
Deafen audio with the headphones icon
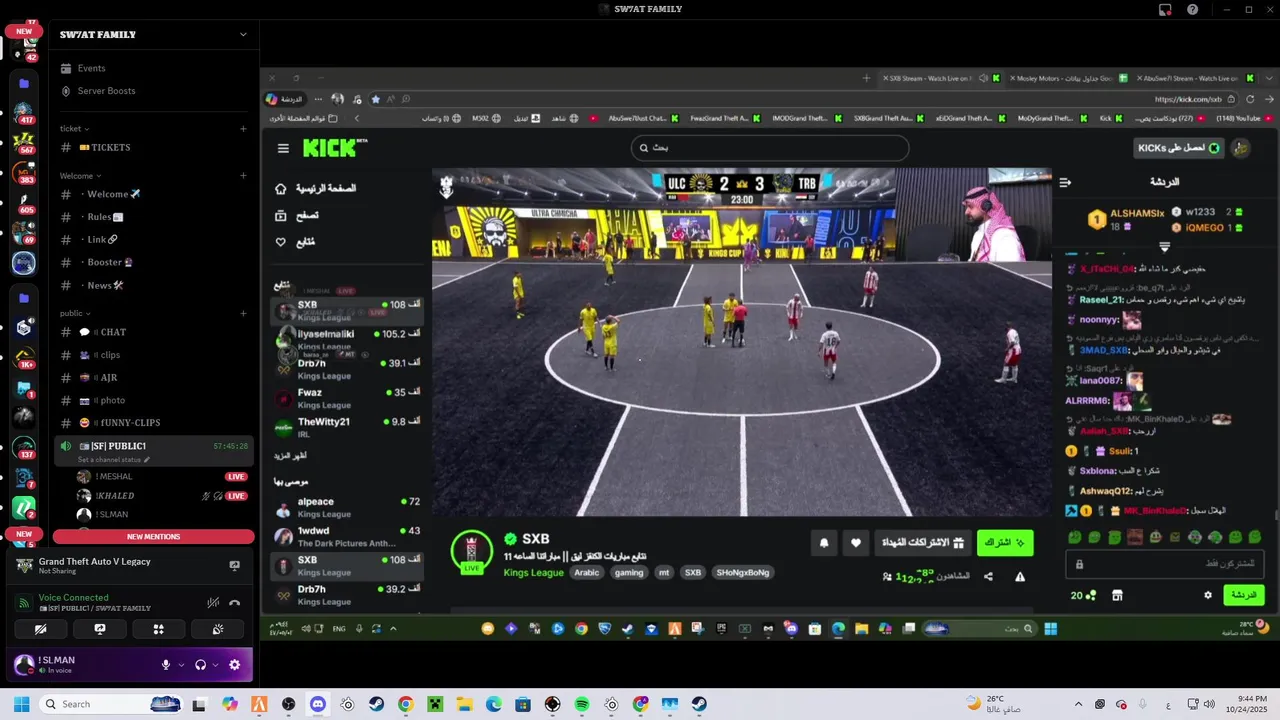200,664
